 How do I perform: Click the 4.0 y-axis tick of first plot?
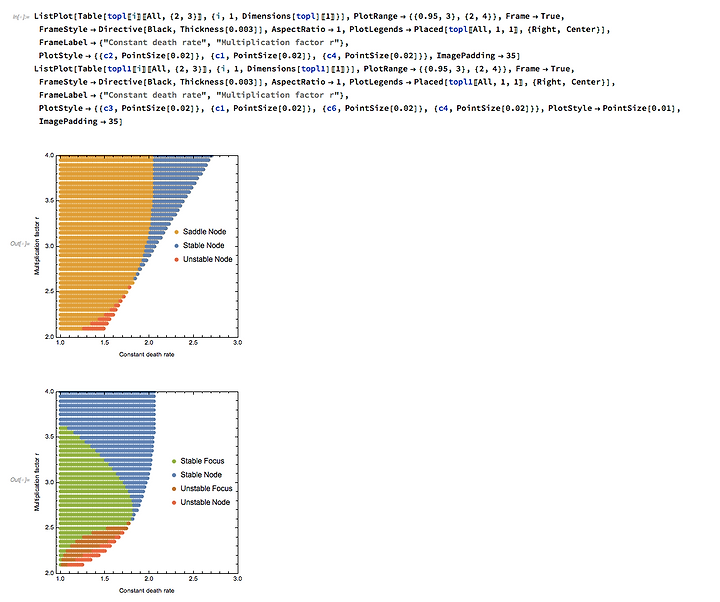coord(49,155)
